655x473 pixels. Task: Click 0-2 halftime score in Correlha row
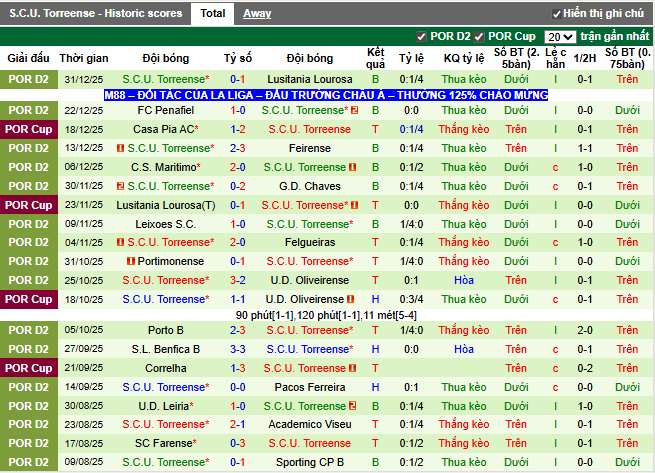coord(585,368)
